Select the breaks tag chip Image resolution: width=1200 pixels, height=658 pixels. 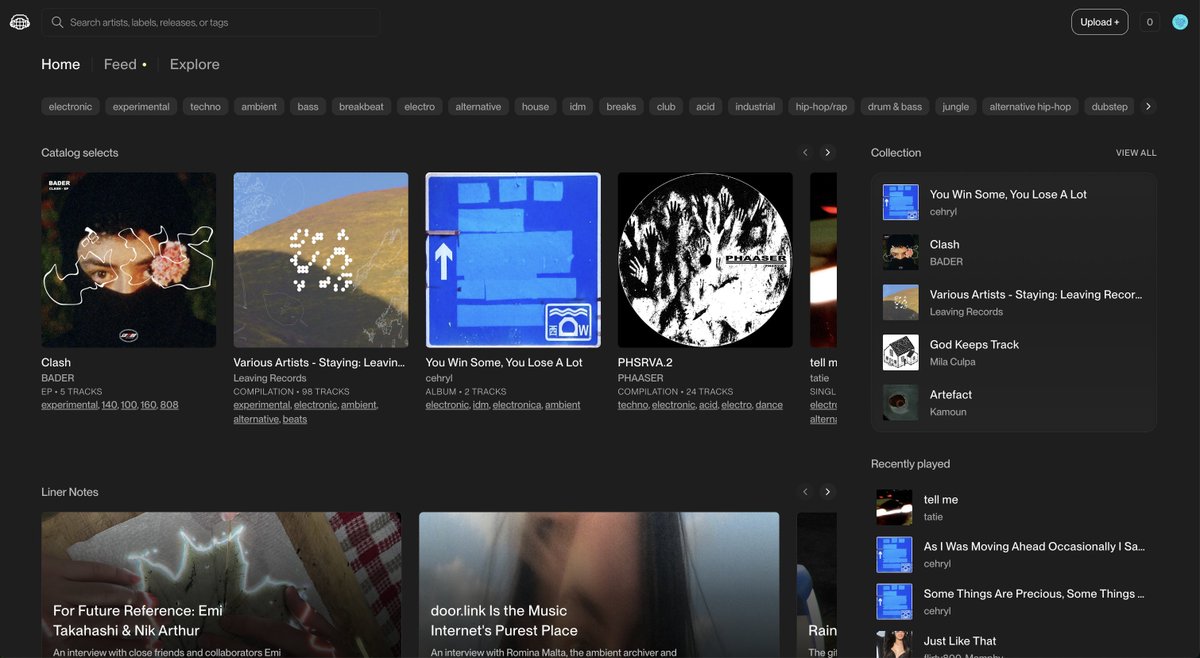tap(621, 106)
